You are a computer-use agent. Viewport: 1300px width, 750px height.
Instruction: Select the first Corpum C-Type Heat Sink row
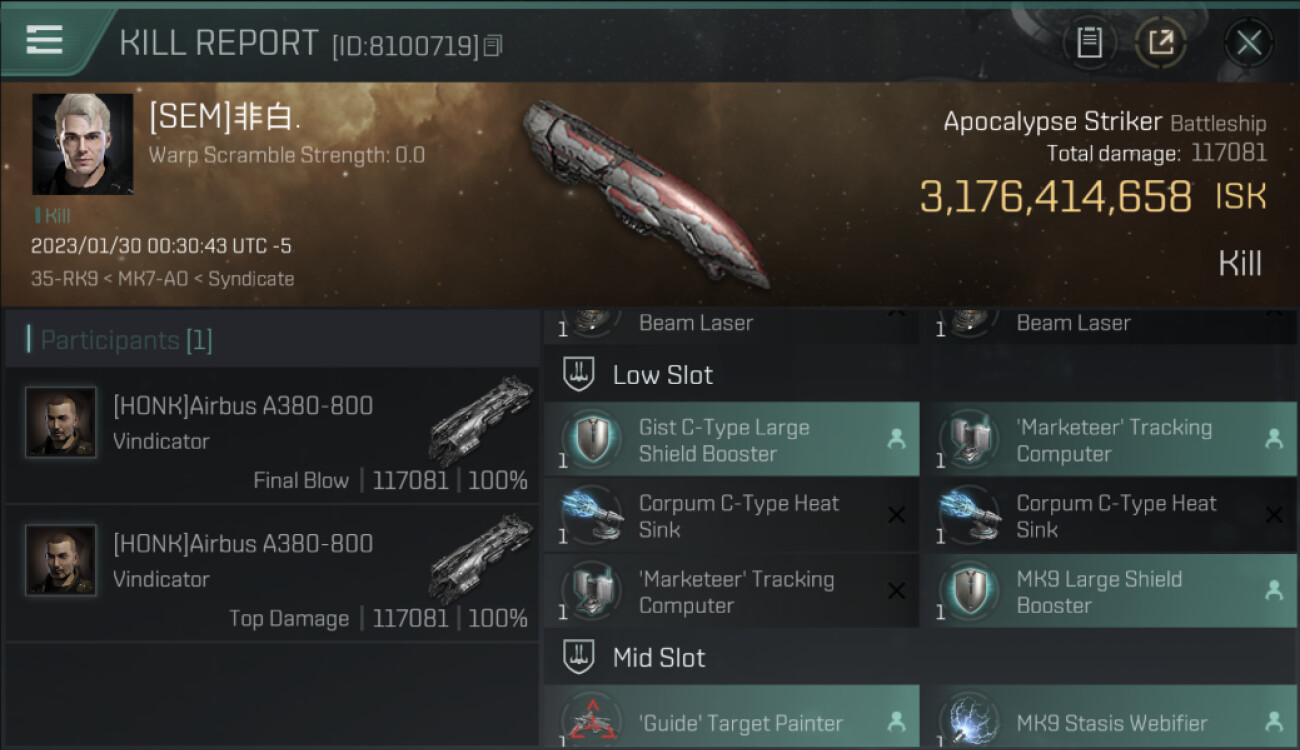pos(730,516)
